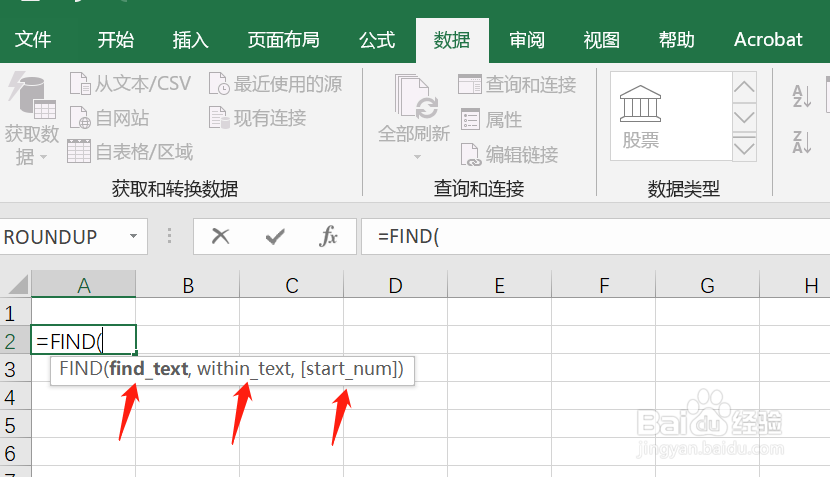Click cell E5
The image size is (830, 477).
[499, 424]
